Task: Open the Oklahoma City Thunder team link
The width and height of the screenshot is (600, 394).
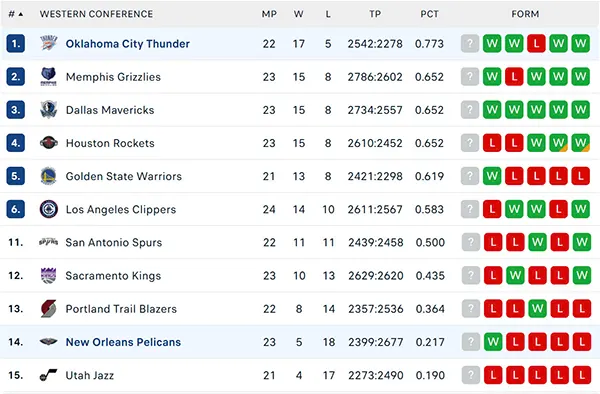Action: pos(128,44)
